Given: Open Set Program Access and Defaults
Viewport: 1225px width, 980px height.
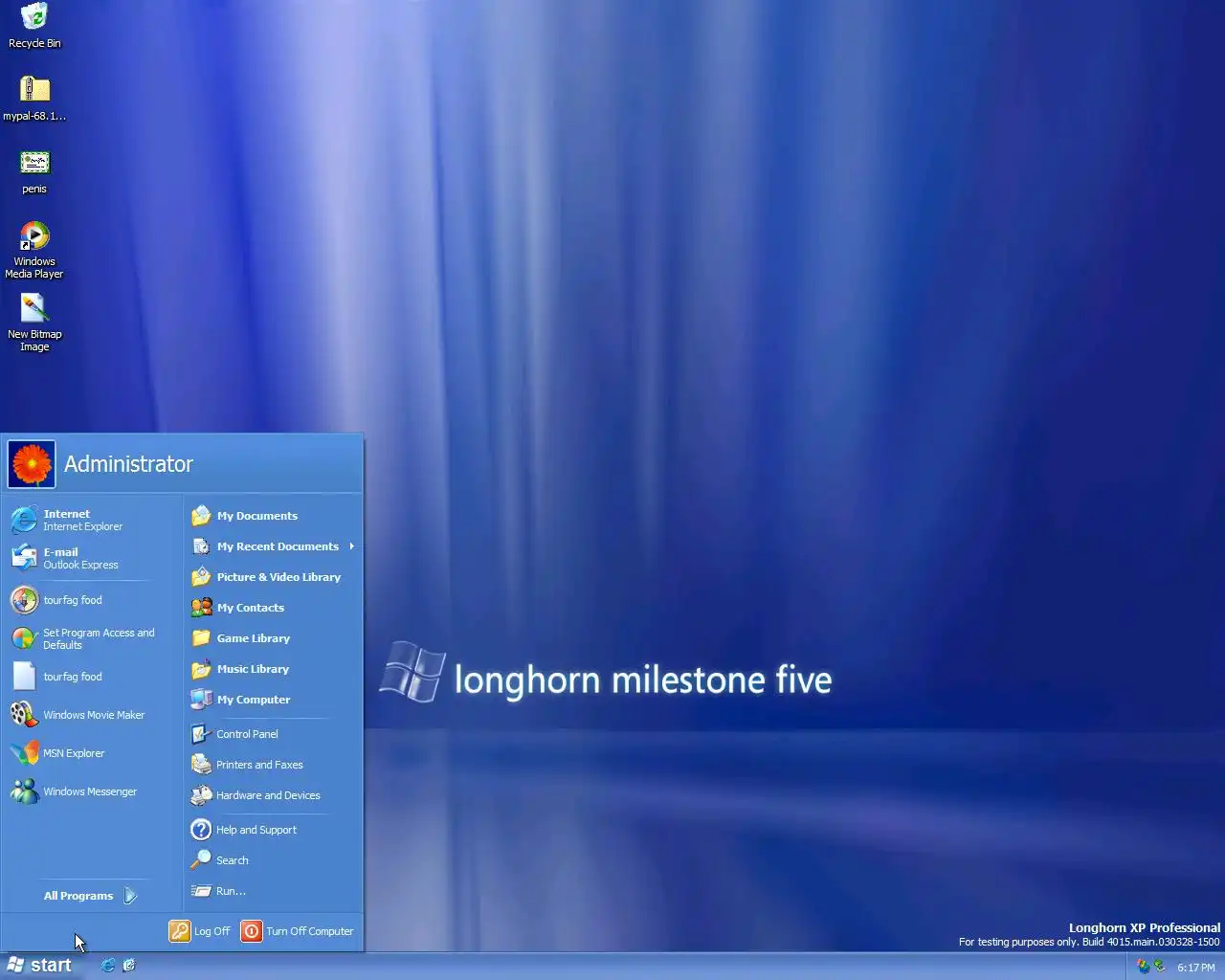Looking at the screenshot, I should (x=93, y=638).
